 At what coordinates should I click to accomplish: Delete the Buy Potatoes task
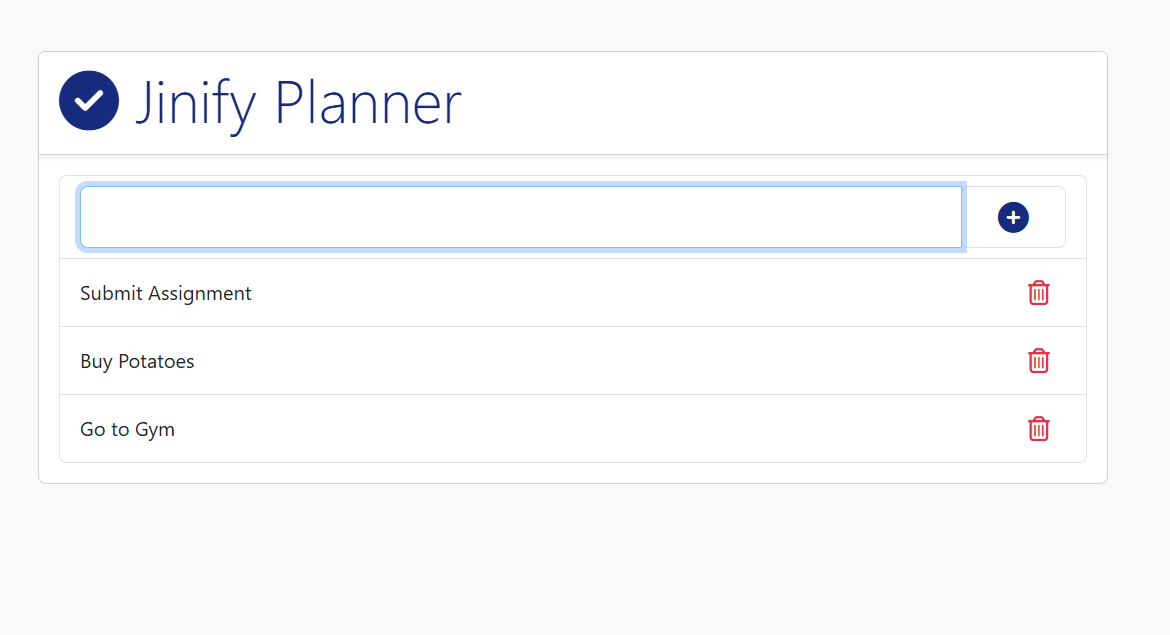point(1039,361)
